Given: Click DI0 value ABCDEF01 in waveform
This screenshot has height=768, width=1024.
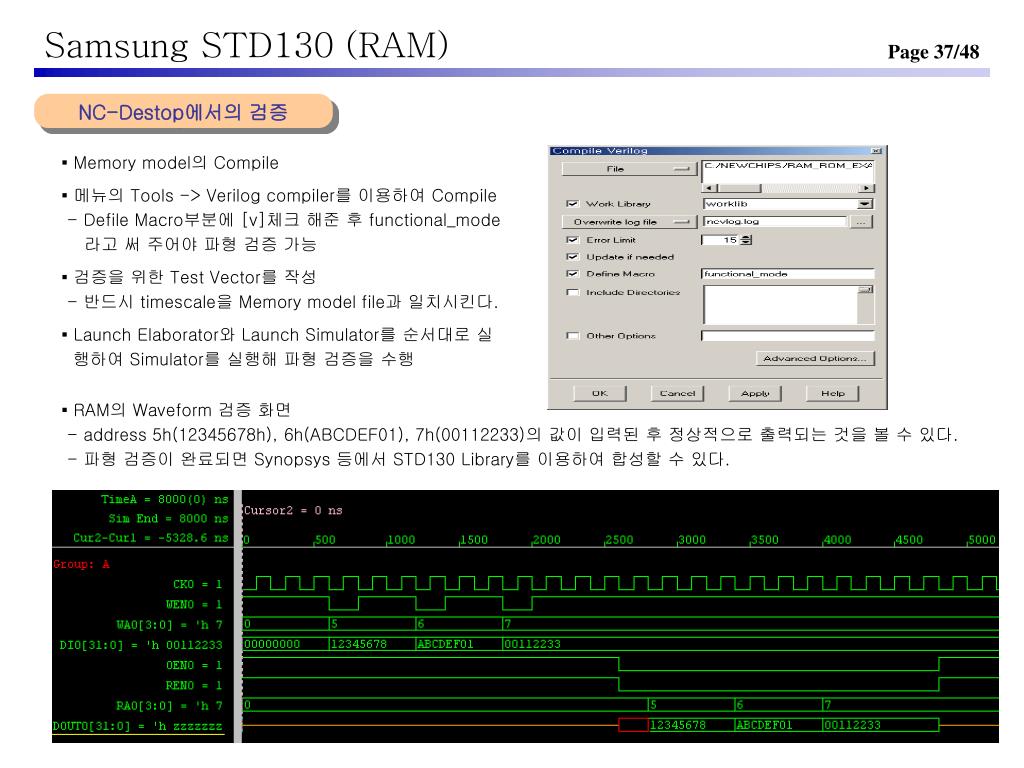Looking at the screenshot, I should [x=445, y=645].
